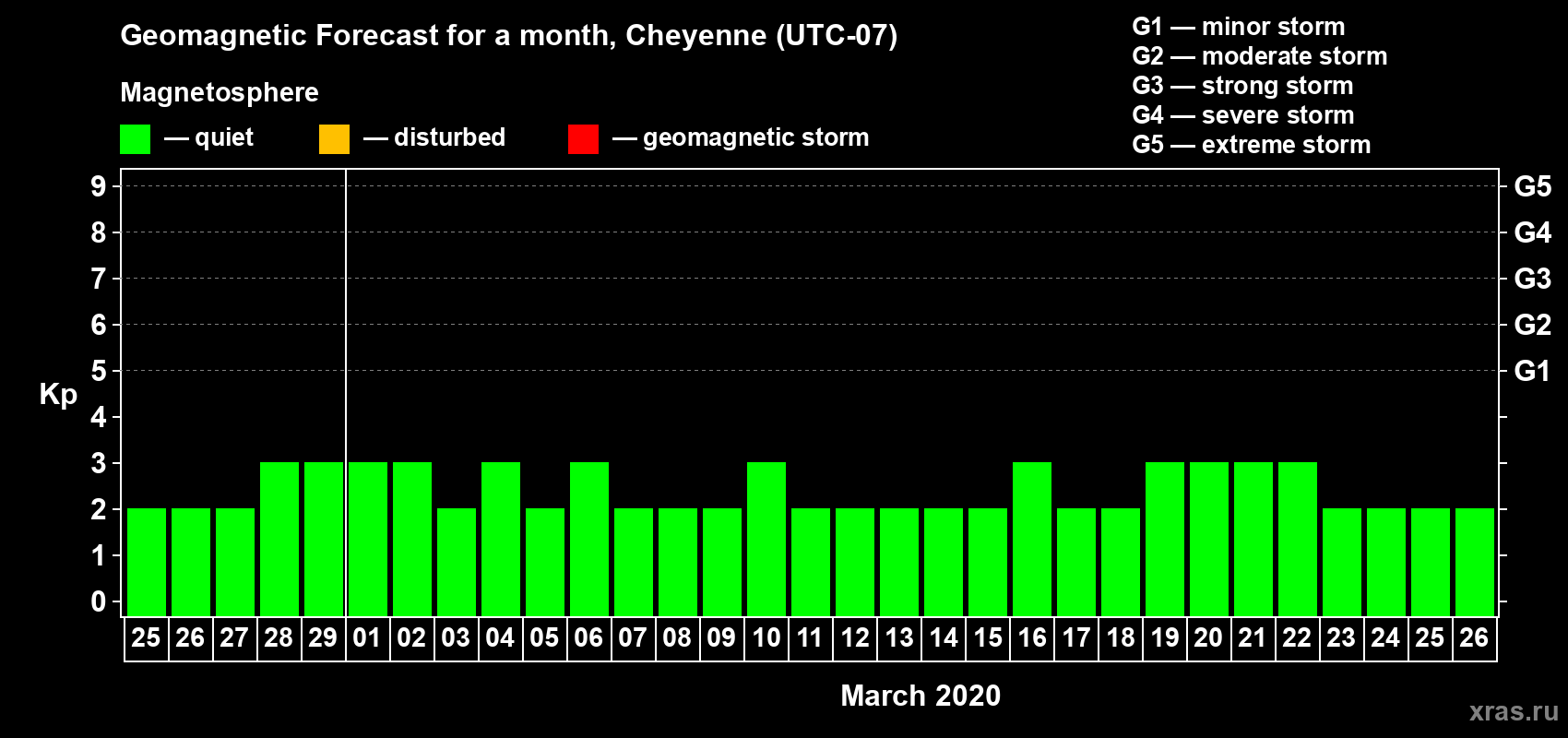The image size is (1568, 738).
Task: Select the bar for March 06
Action: (x=589, y=539)
